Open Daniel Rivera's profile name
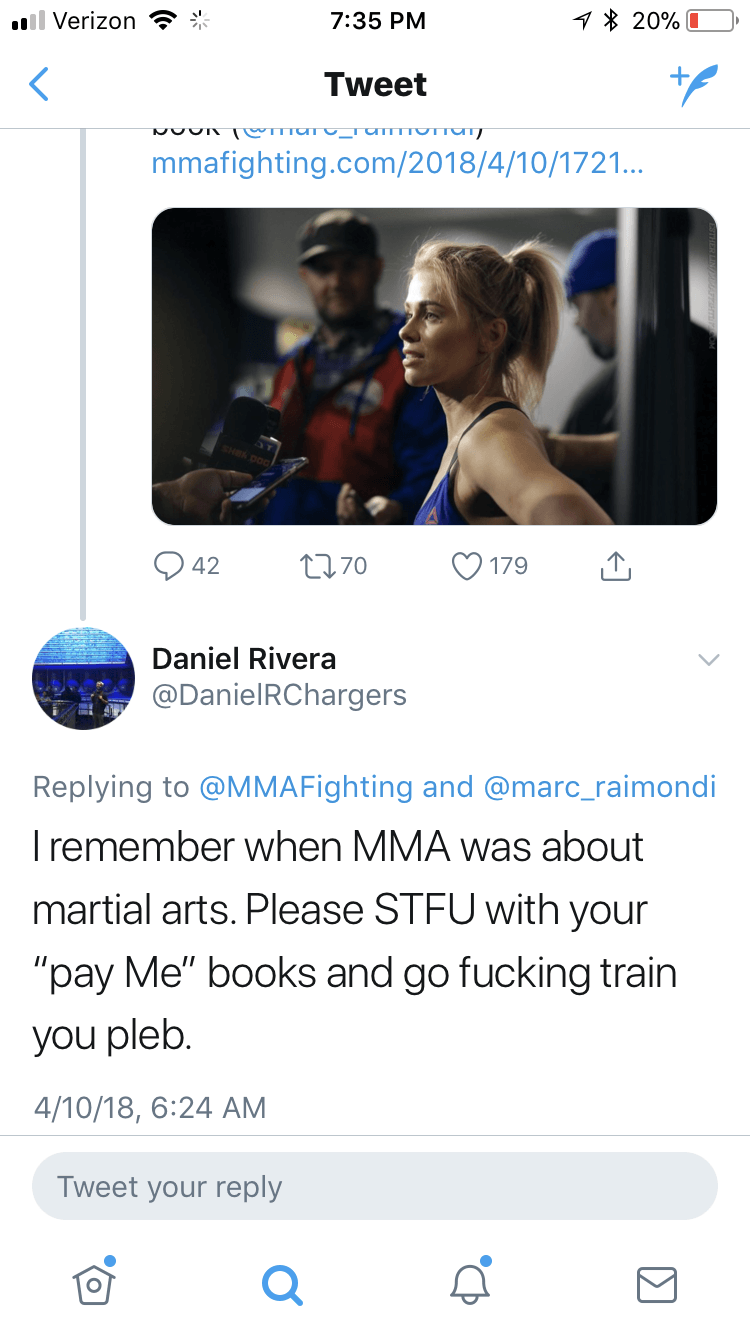The width and height of the screenshot is (750, 1334). pos(244,659)
